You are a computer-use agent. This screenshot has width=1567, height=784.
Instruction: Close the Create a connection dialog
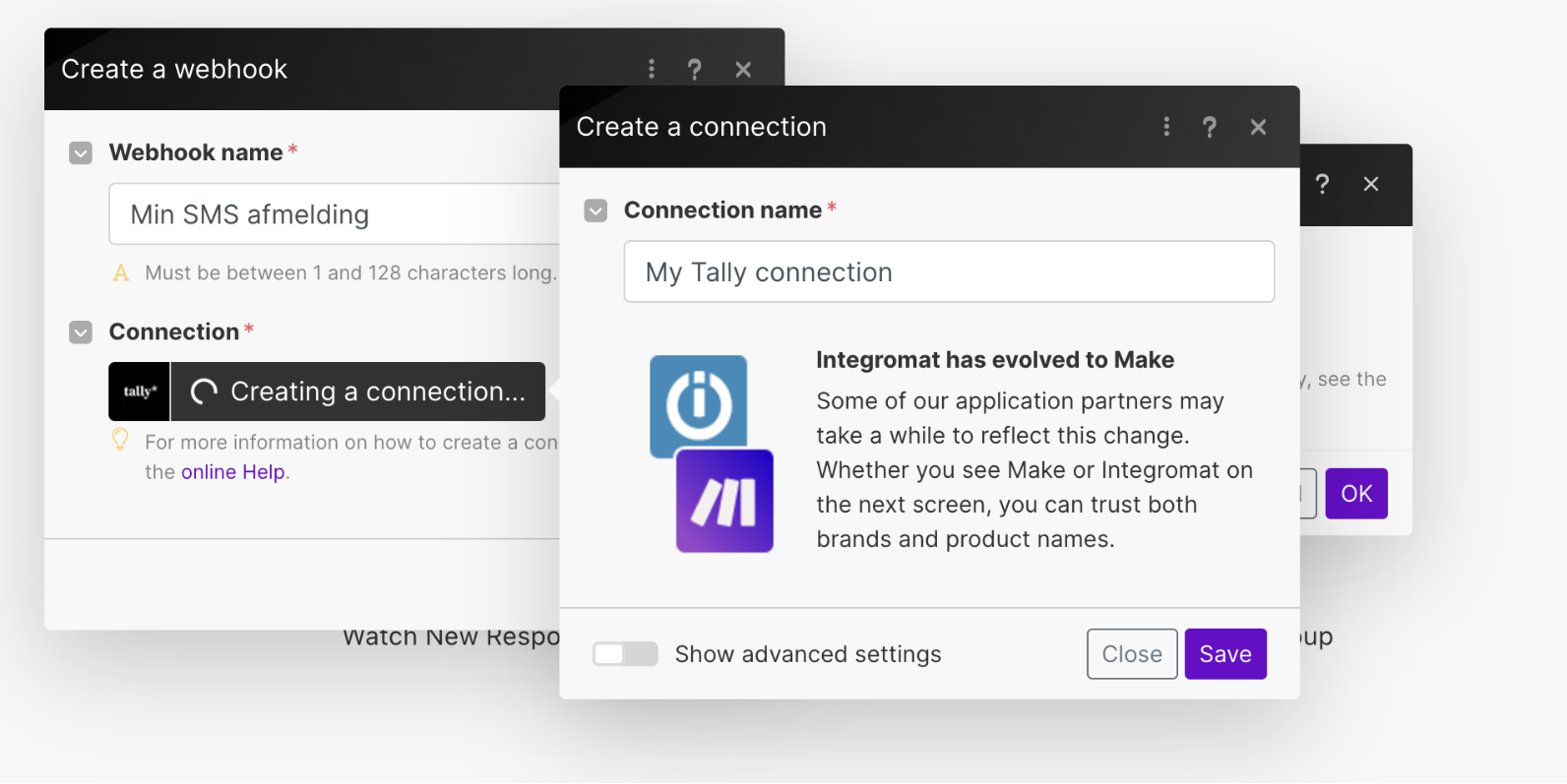coord(1258,127)
